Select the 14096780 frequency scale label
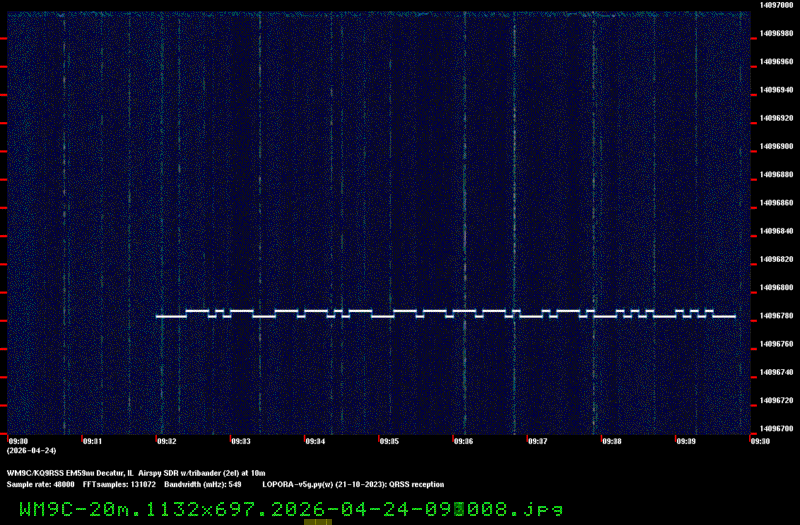 [x=776, y=316]
